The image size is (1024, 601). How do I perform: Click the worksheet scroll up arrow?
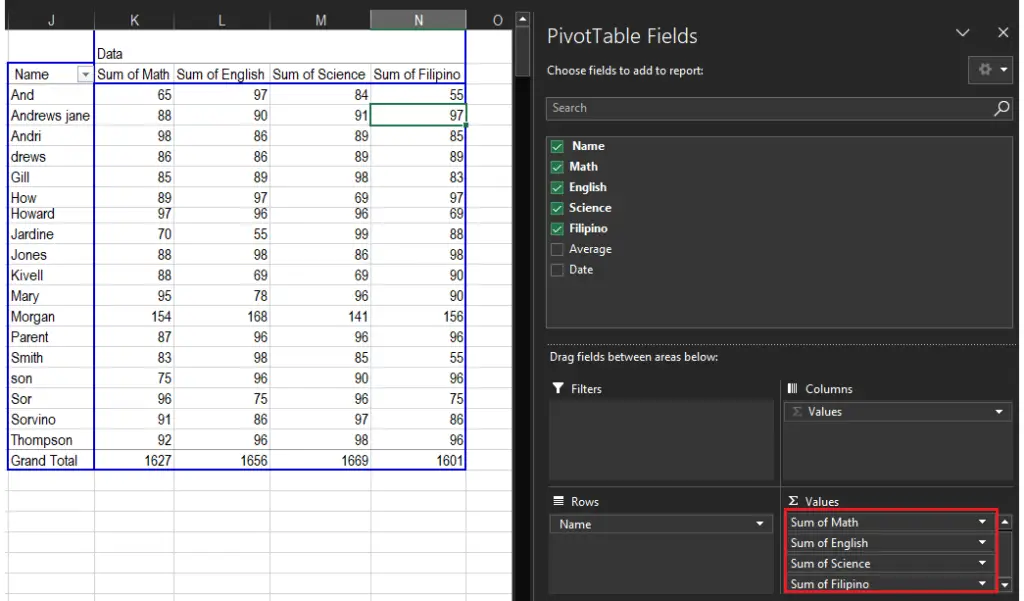tap(521, 19)
